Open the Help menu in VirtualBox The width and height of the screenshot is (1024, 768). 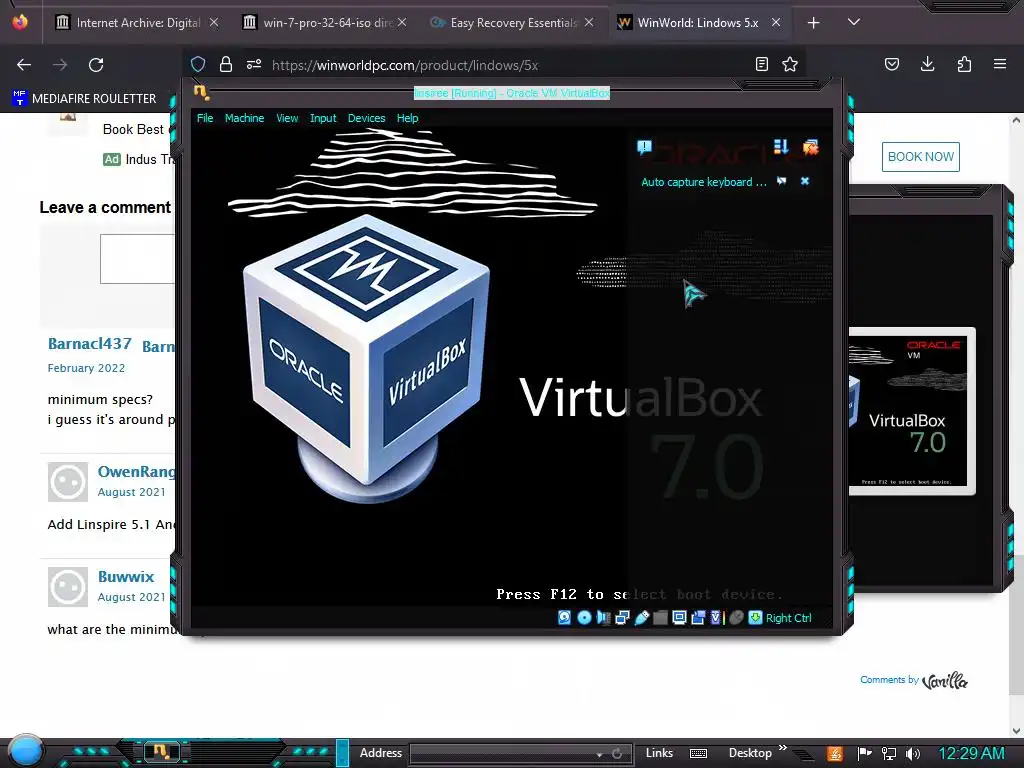pyautogui.click(x=407, y=118)
